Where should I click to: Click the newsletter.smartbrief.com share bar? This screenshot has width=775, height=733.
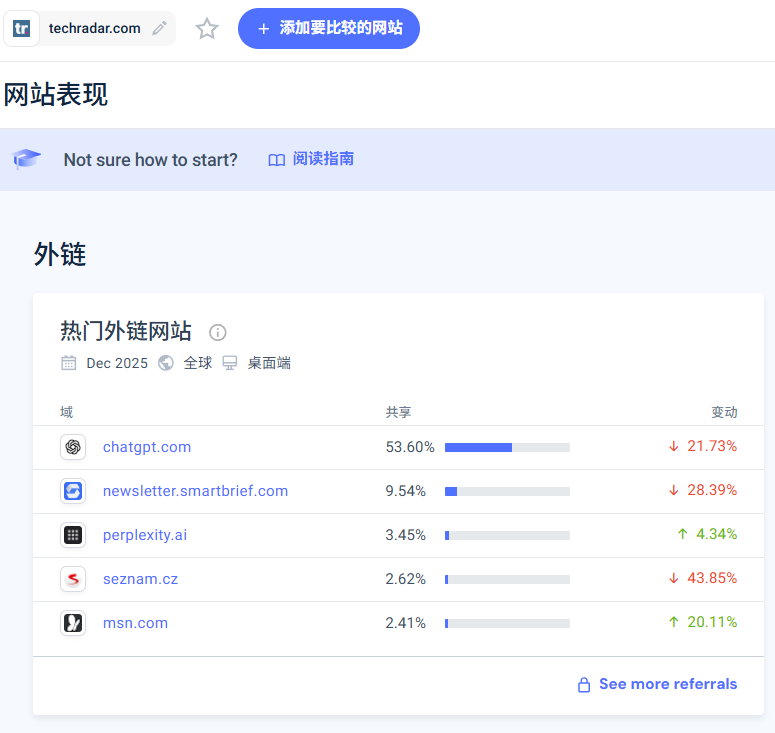(507, 491)
